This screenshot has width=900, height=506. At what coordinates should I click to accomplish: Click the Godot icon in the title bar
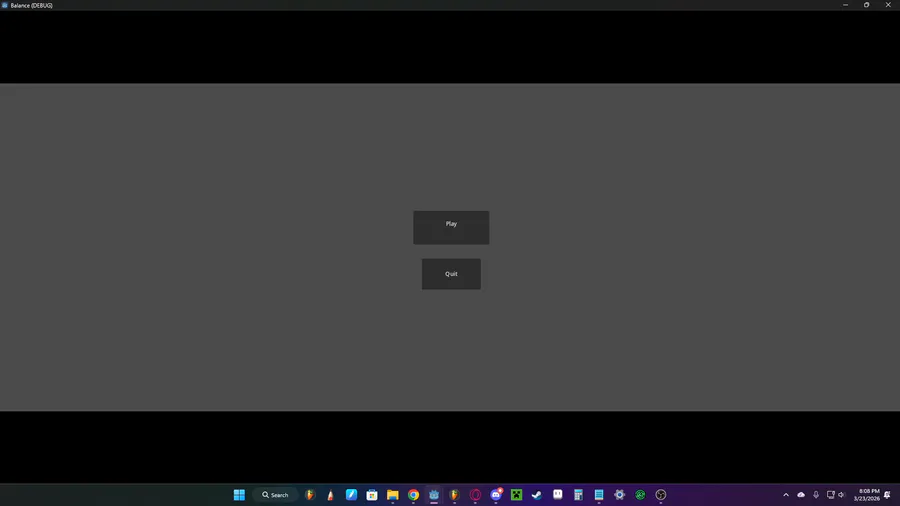tap(5, 5)
